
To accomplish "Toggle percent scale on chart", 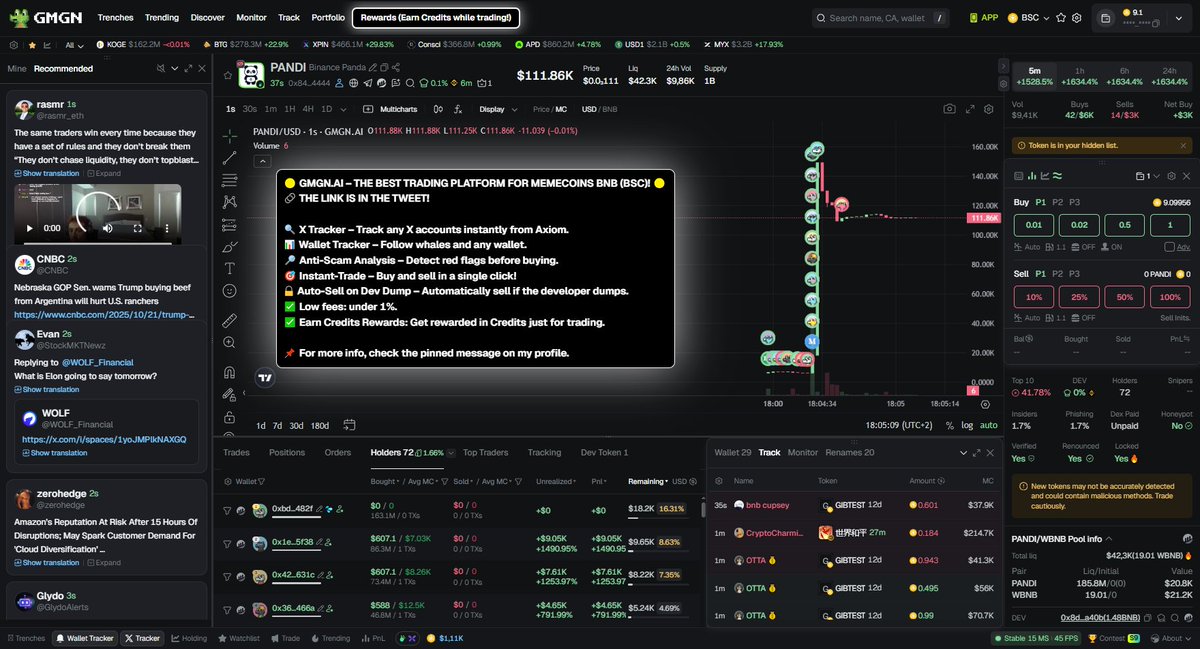I will 949,425.
